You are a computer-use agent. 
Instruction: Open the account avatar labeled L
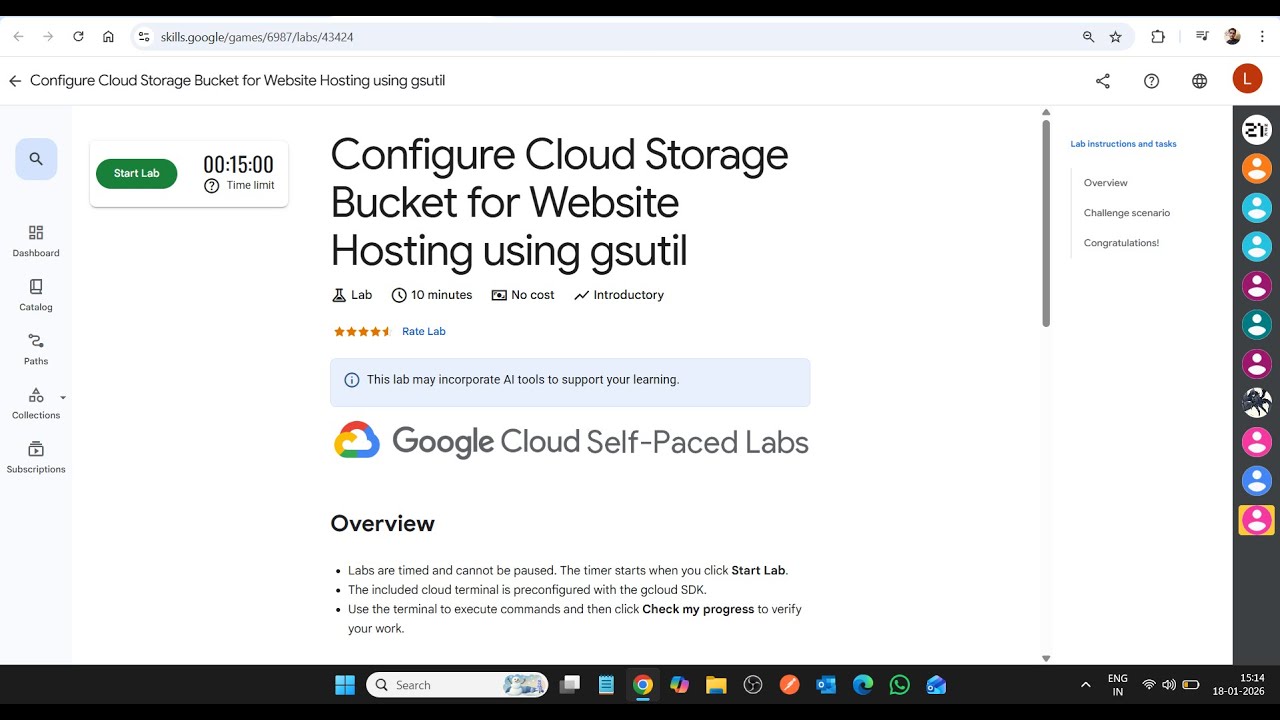[1247, 79]
